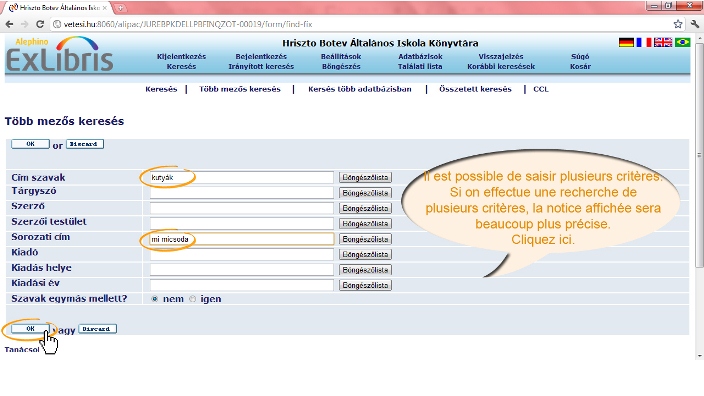Image resolution: width=704 pixels, height=396 pixels.
Task: Open Kijelentkezés in the top menu
Action: [181, 57]
